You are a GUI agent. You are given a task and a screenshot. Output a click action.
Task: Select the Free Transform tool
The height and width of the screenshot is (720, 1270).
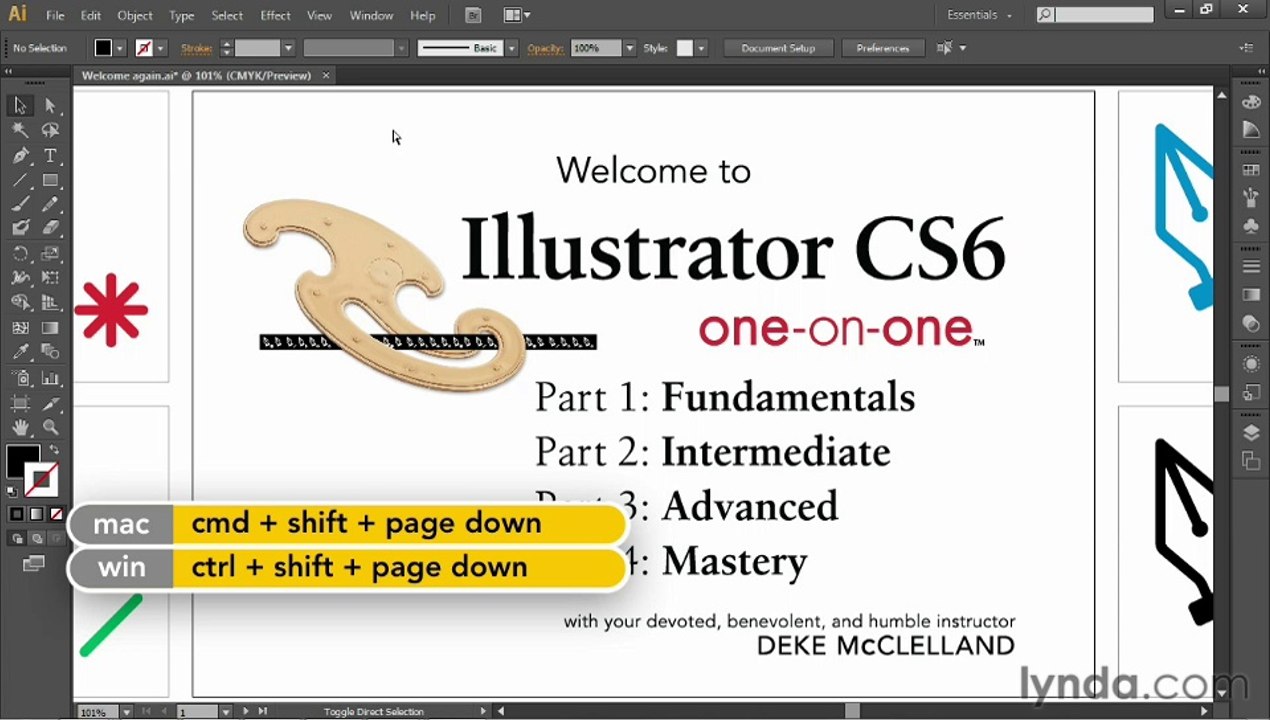50,278
